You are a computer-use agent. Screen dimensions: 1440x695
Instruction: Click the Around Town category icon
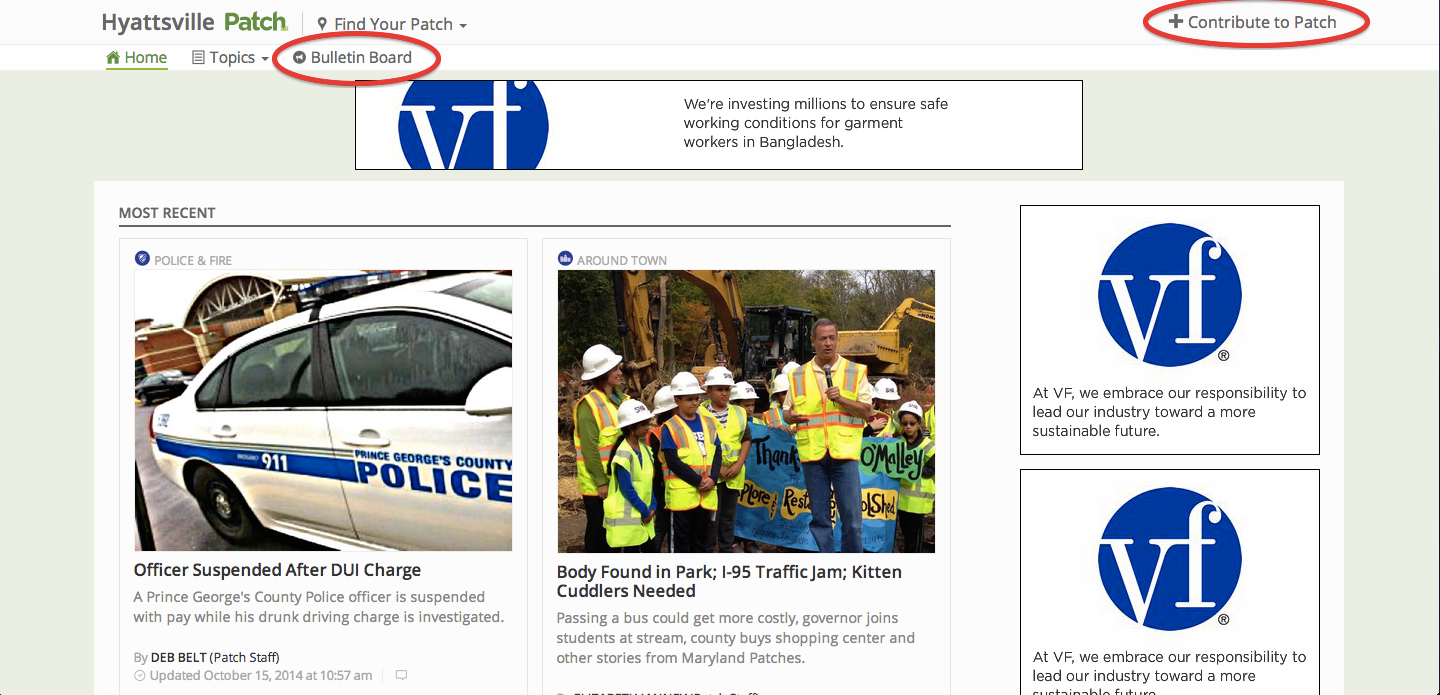(x=565, y=258)
